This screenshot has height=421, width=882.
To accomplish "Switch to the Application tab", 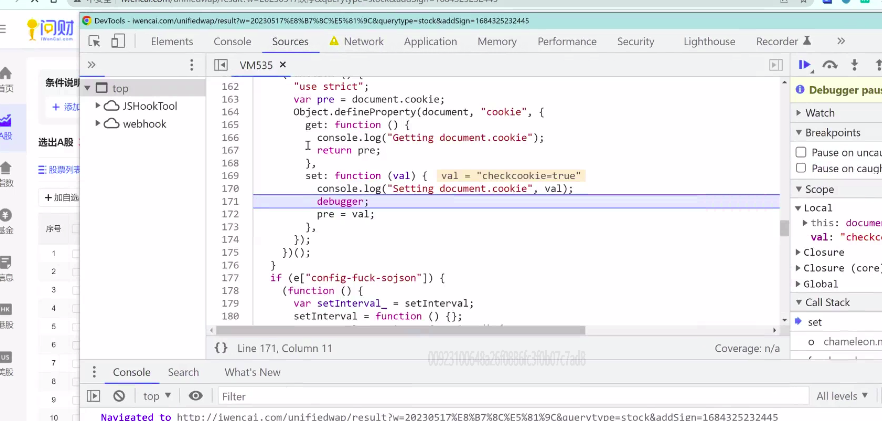I will tap(430, 41).
